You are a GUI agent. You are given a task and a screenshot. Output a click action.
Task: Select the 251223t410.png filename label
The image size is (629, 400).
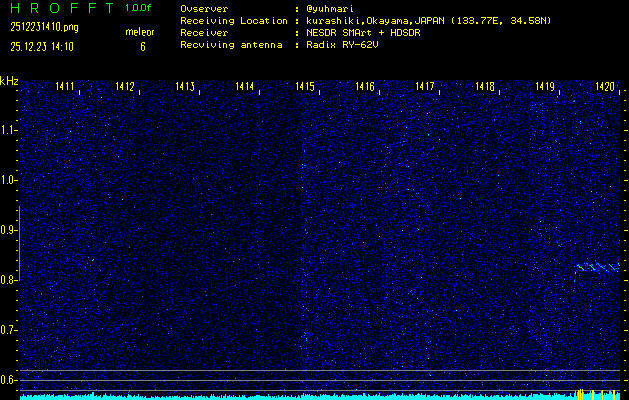pyautogui.click(x=42, y=28)
